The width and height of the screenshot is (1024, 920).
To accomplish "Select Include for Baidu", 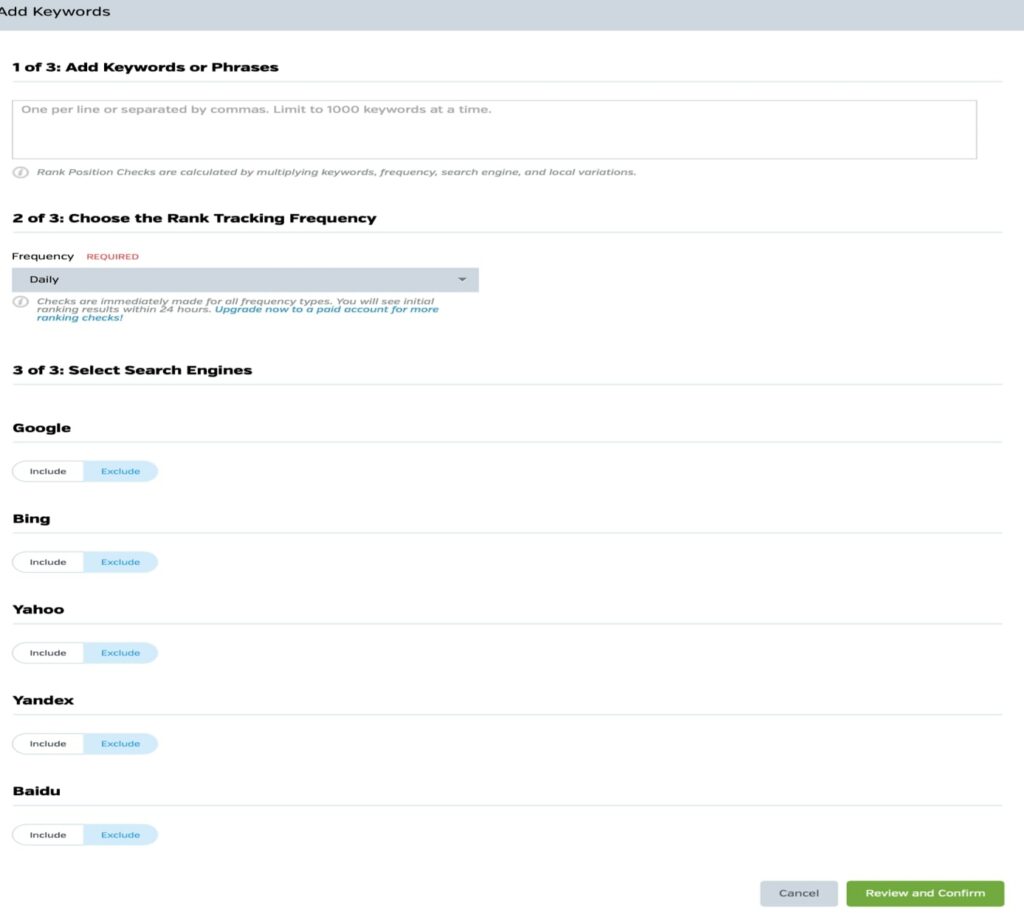I will 48,835.
